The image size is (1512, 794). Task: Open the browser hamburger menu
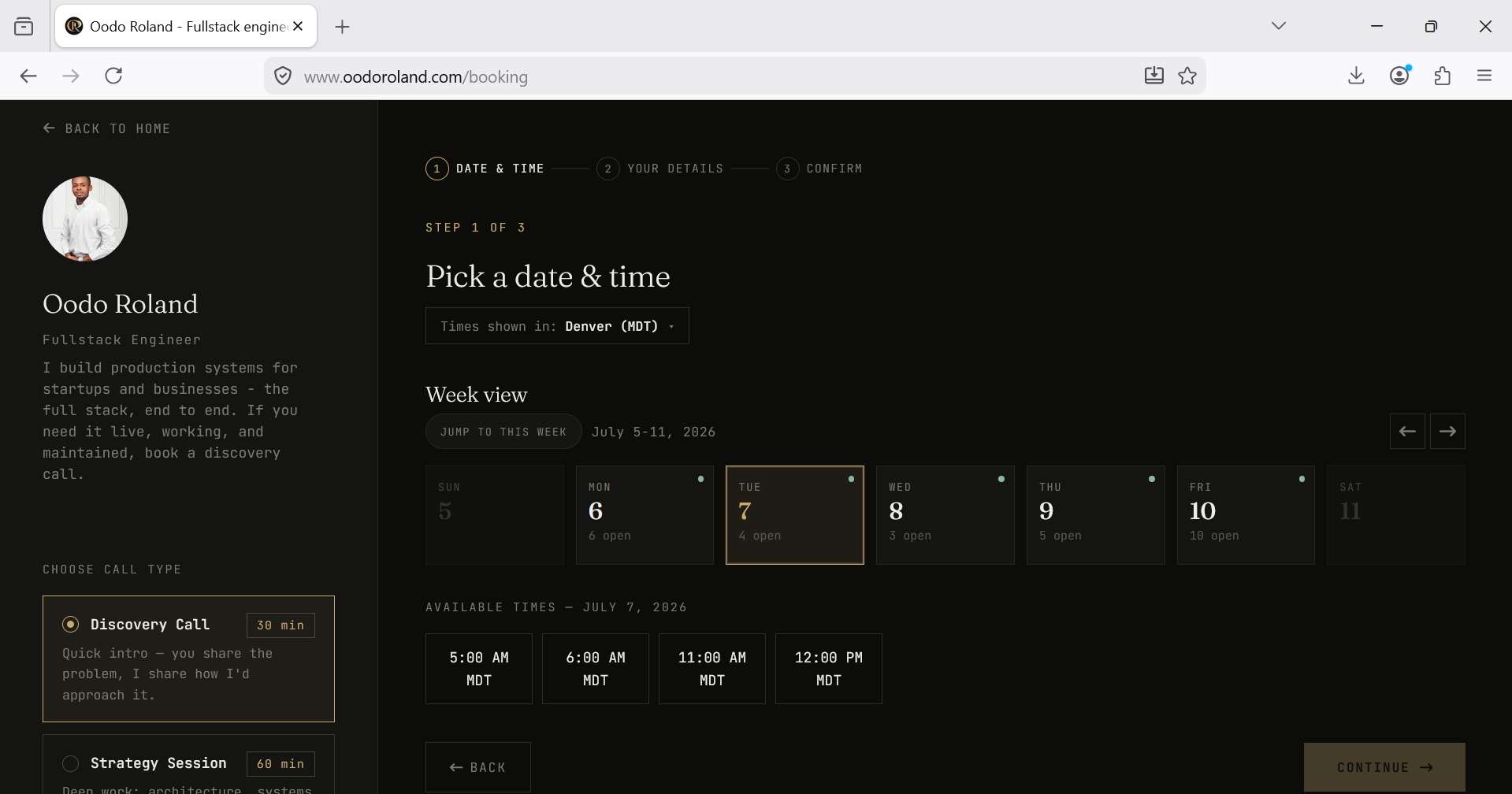tap(1484, 76)
